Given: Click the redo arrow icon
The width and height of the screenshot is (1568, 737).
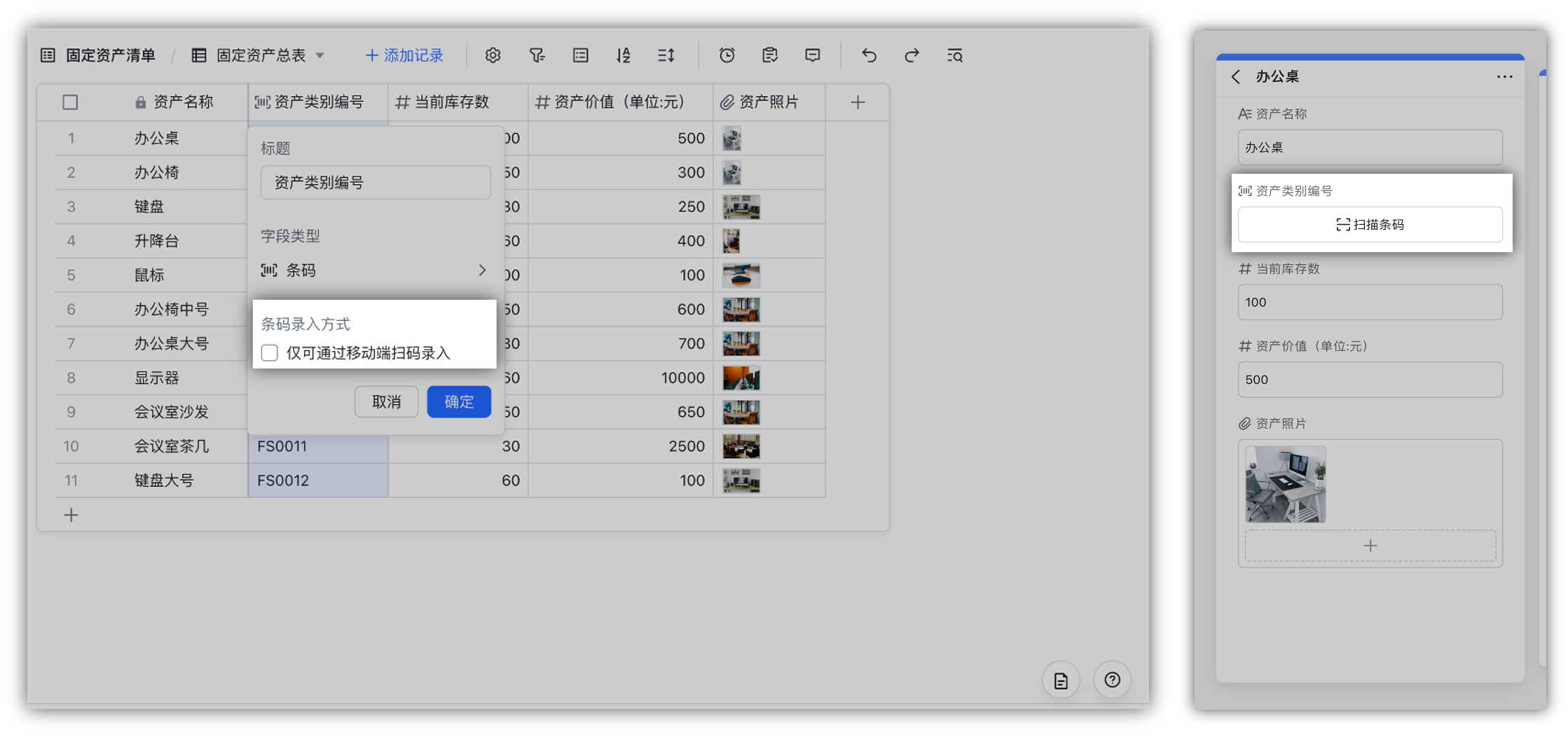Looking at the screenshot, I should pos(912,55).
